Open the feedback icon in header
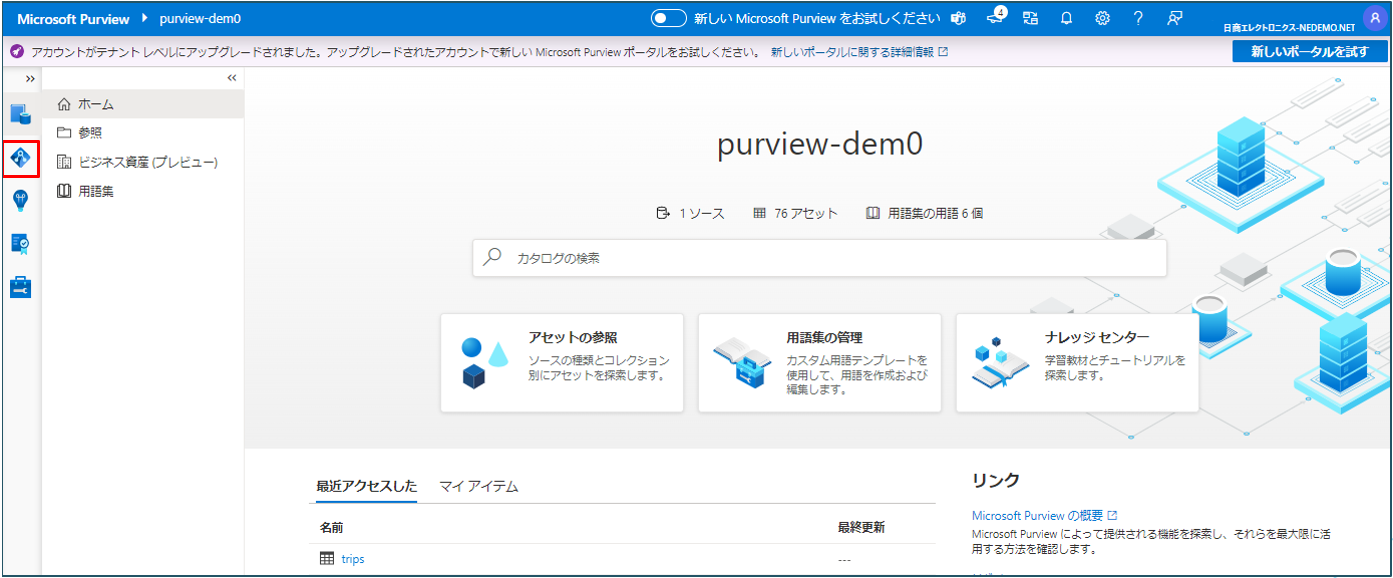 coord(1174,19)
